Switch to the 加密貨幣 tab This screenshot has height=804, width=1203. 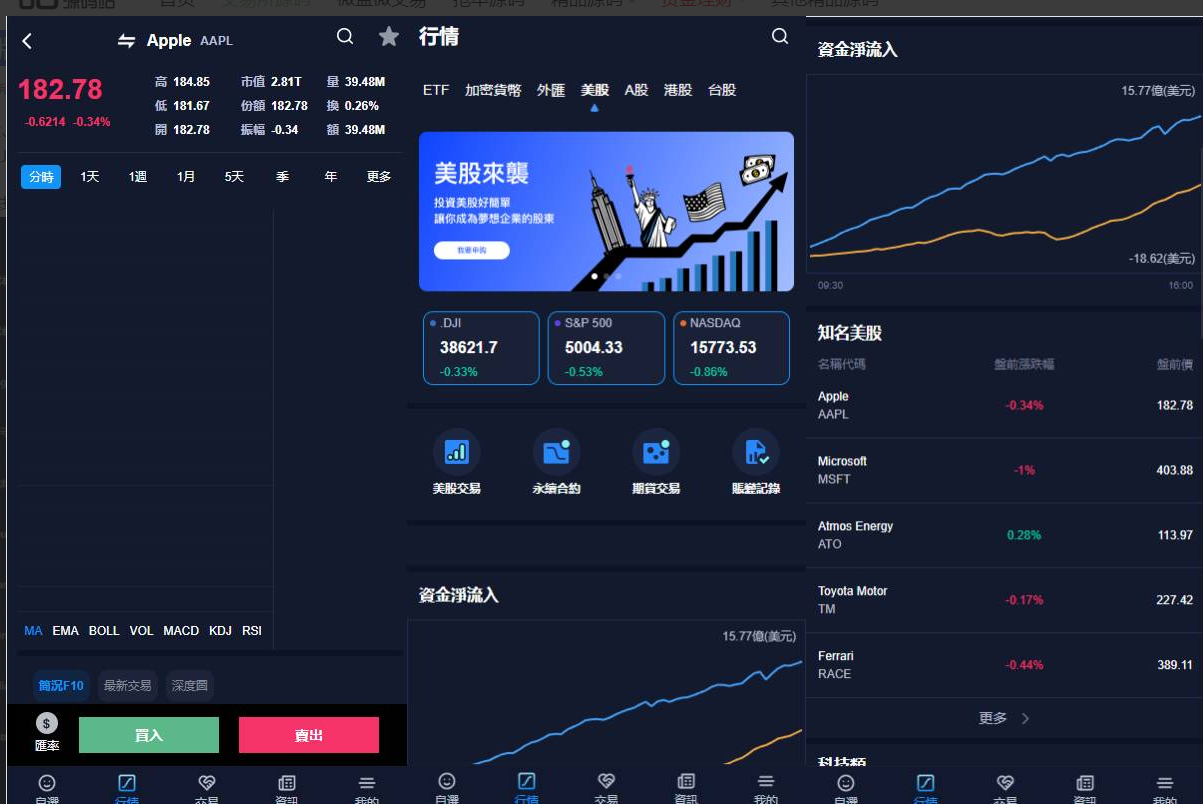pyautogui.click(x=493, y=90)
